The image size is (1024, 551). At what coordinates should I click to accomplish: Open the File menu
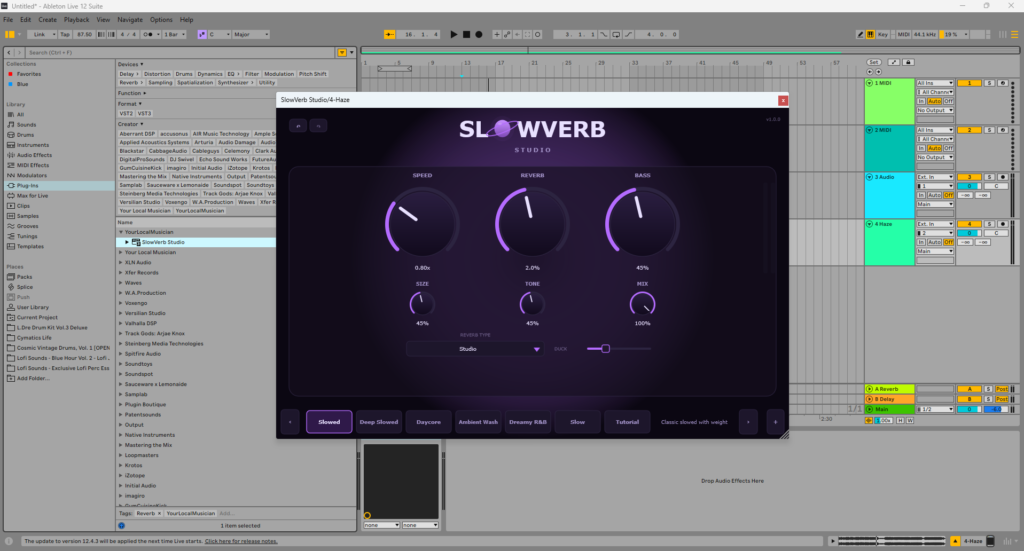point(8,20)
